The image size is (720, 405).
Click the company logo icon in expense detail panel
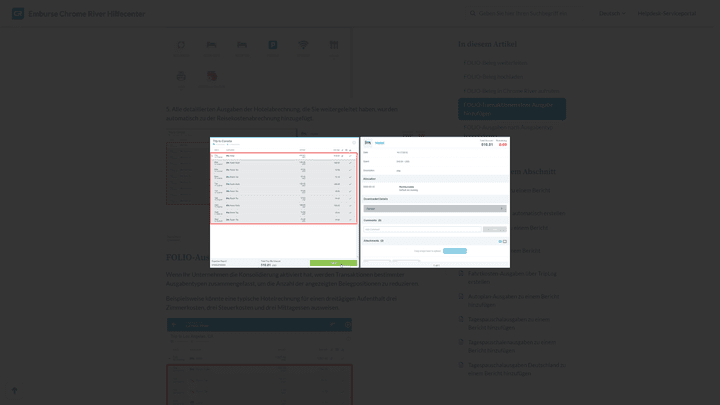coord(366,143)
